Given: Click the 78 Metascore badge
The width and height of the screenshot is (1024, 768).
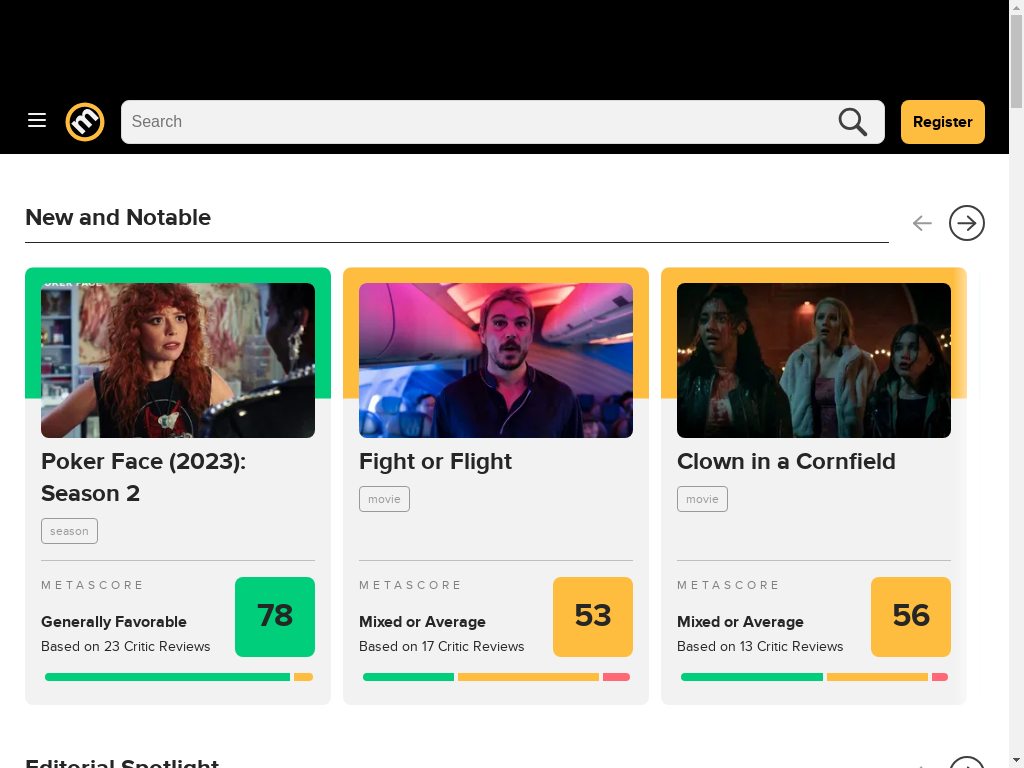Looking at the screenshot, I should (275, 616).
